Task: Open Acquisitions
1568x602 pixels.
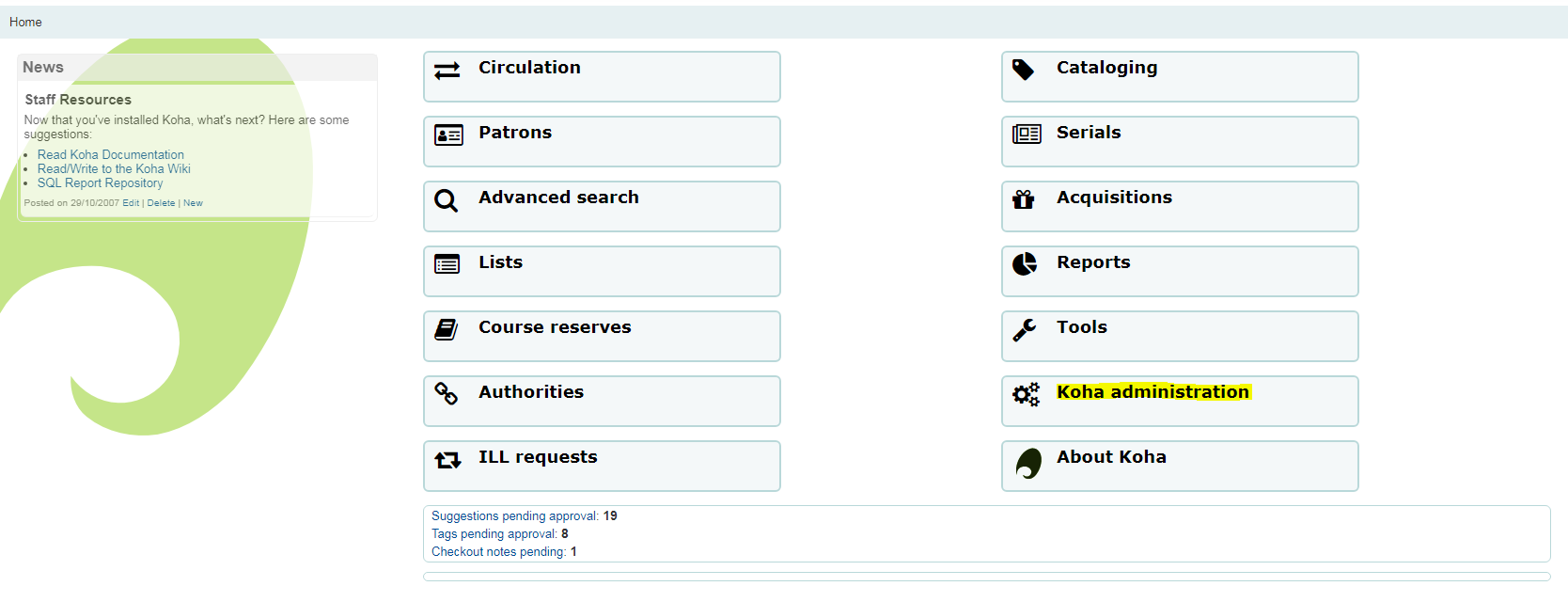Action: 1180,206
